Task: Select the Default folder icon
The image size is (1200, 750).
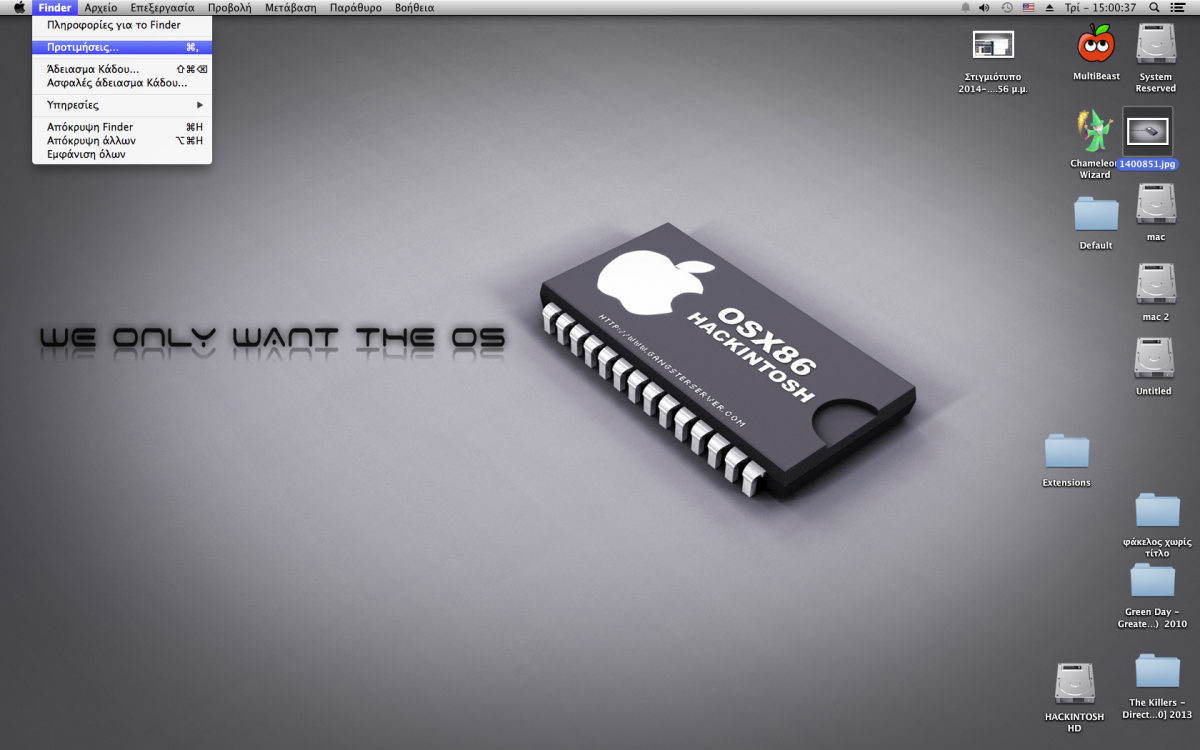Action: coord(1096,214)
